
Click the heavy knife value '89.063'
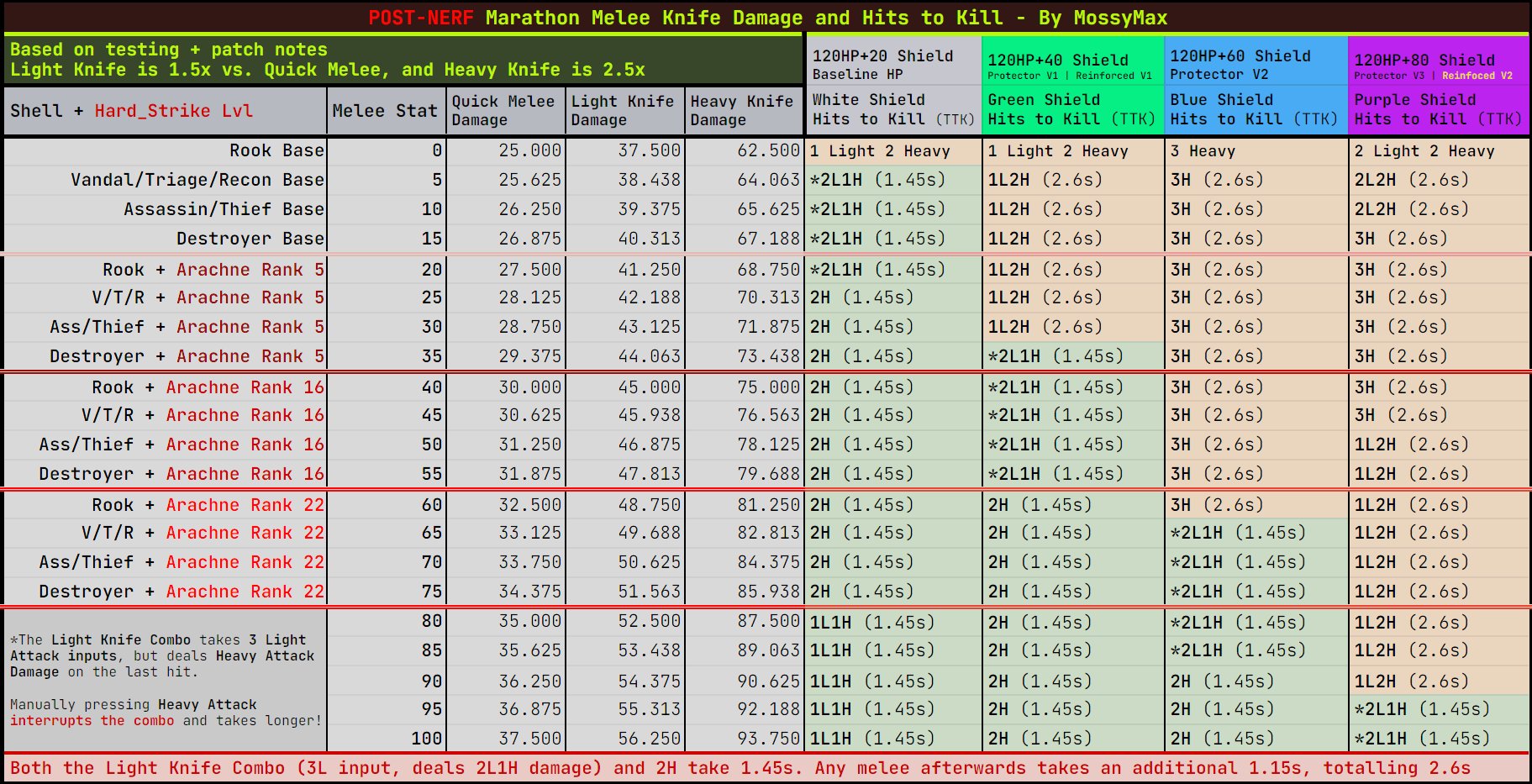point(769,650)
